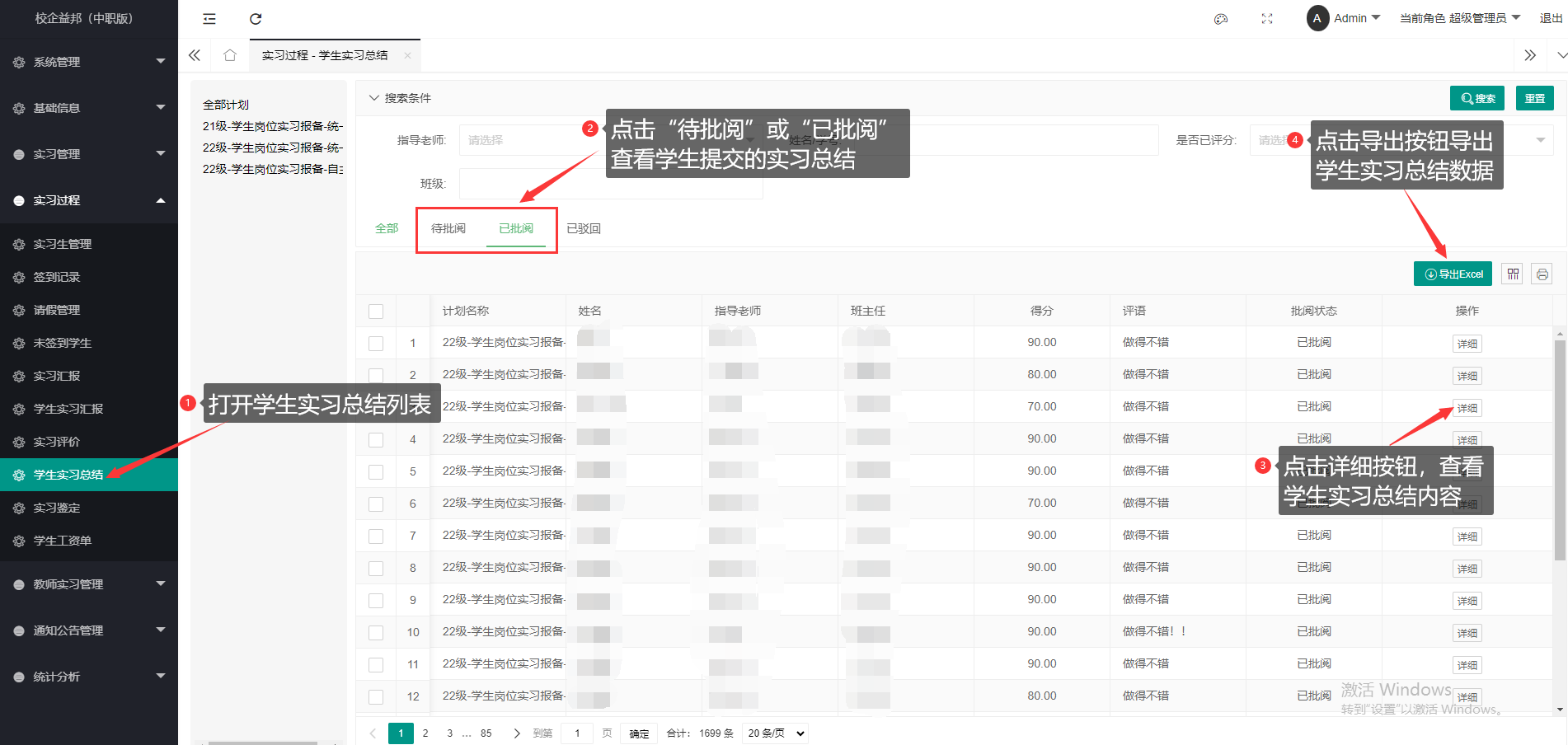This screenshot has height=745, width=1568.
Task: Expand the 系统管理 sidebar menu
Action: [x=89, y=62]
